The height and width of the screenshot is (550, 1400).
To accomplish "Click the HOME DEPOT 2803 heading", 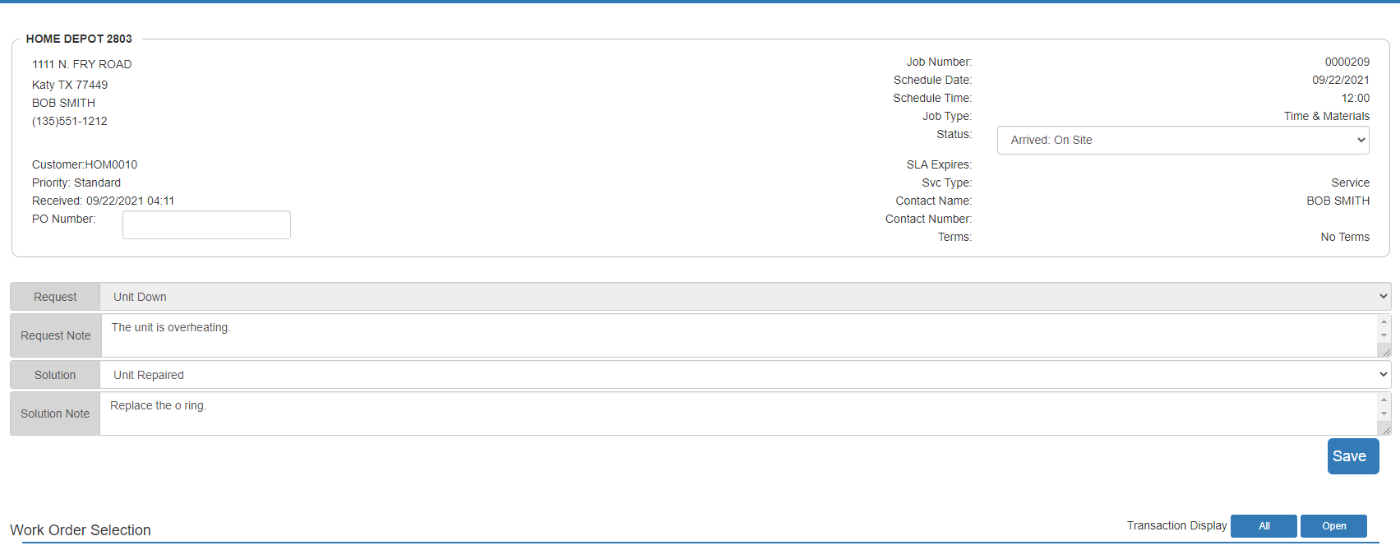I will pyautogui.click(x=79, y=39).
